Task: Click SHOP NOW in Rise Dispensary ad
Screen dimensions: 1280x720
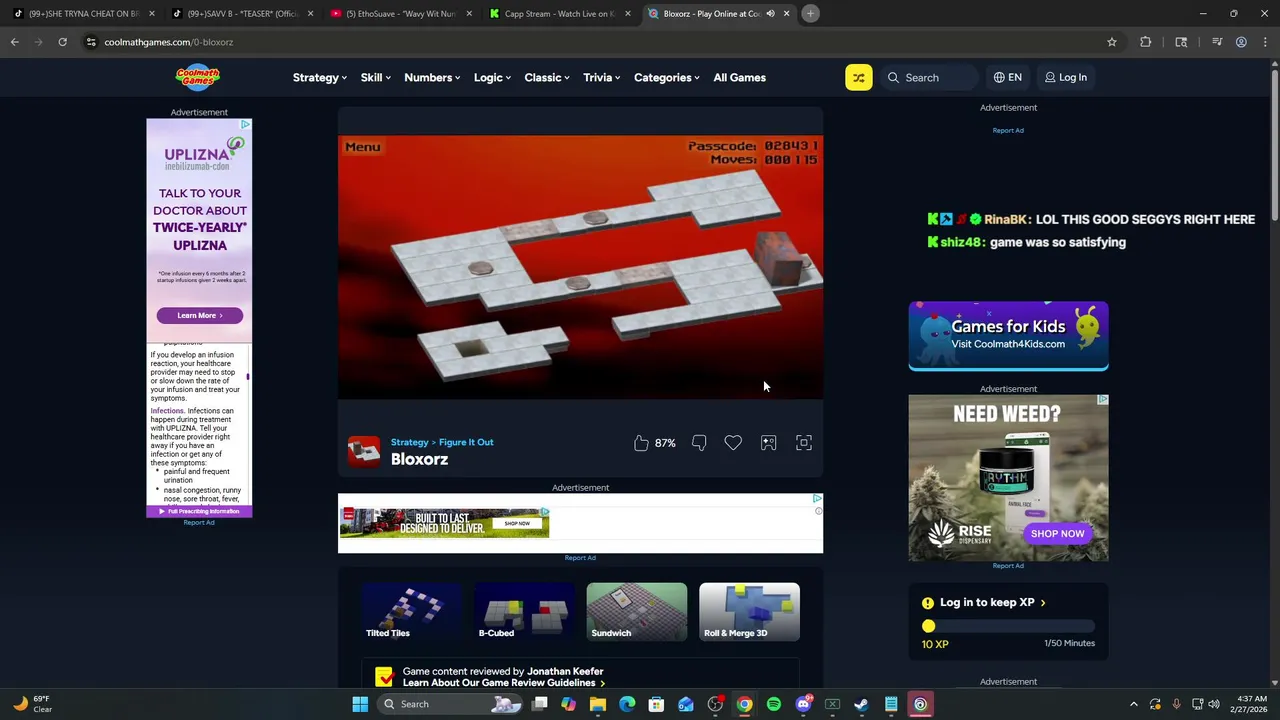Action: [1057, 533]
